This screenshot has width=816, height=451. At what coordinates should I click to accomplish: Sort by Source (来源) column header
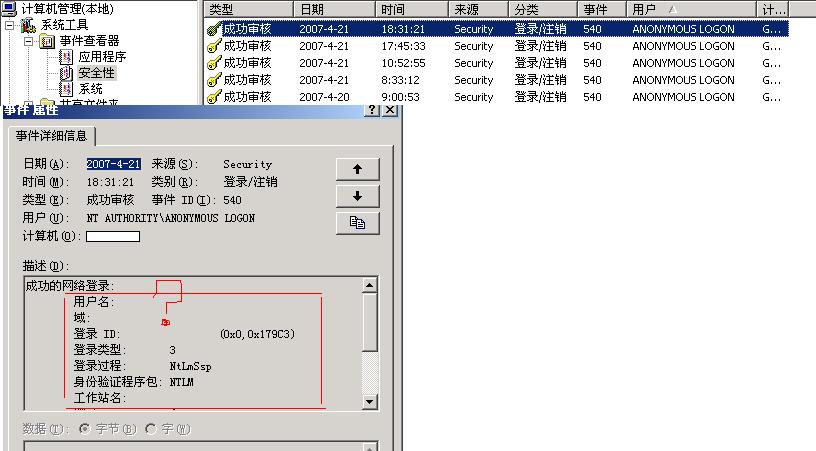coord(478,9)
